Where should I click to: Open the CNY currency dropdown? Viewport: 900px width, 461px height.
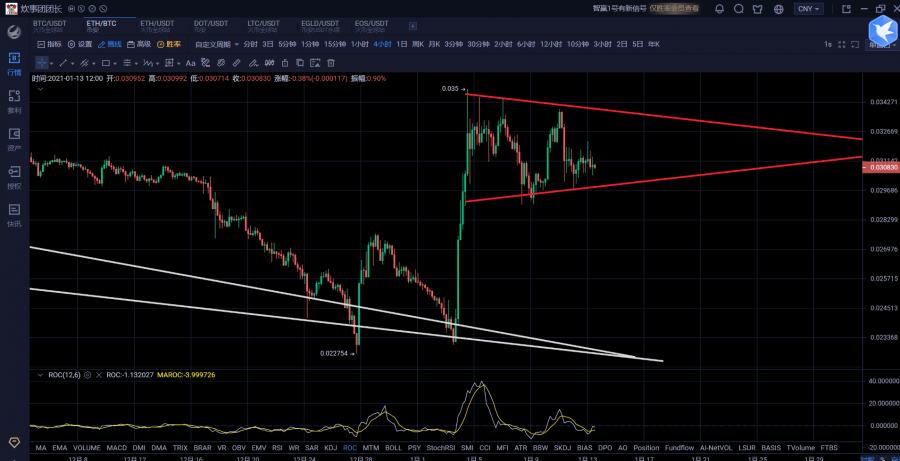[809, 9]
